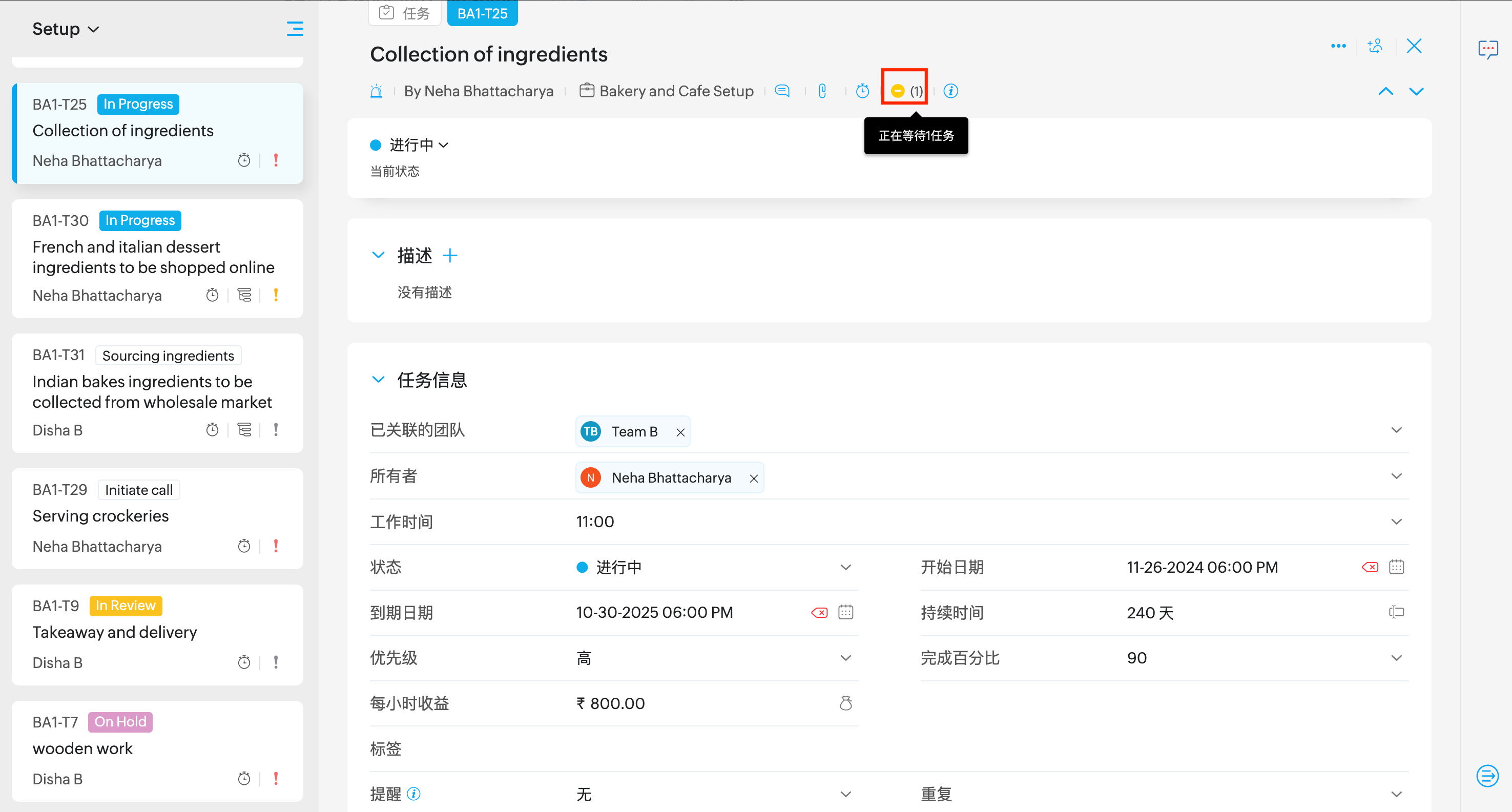
Task: Open the attachments paperclip icon
Action: (x=822, y=91)
